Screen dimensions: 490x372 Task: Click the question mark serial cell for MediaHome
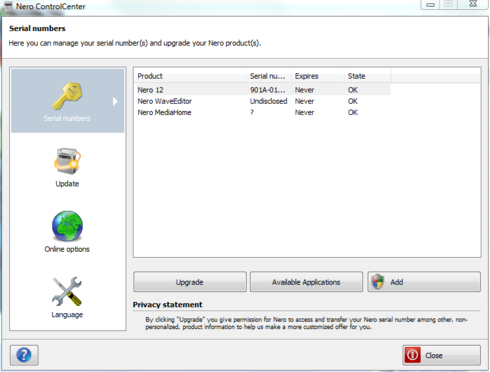point(252,112)
